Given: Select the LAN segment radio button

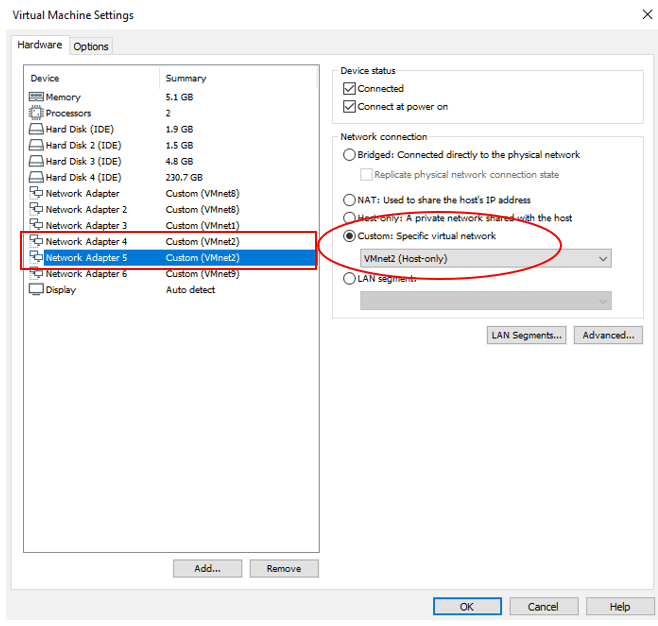Looking at the screenshot, I should point(349,279).
